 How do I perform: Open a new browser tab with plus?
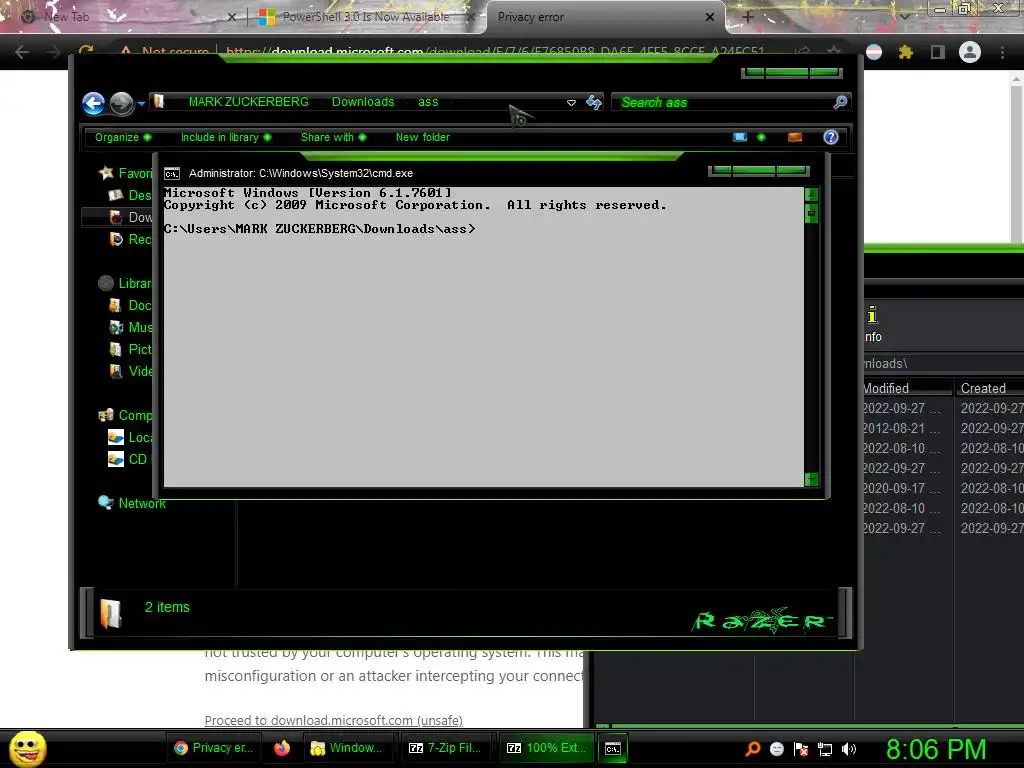pos(748,17)
